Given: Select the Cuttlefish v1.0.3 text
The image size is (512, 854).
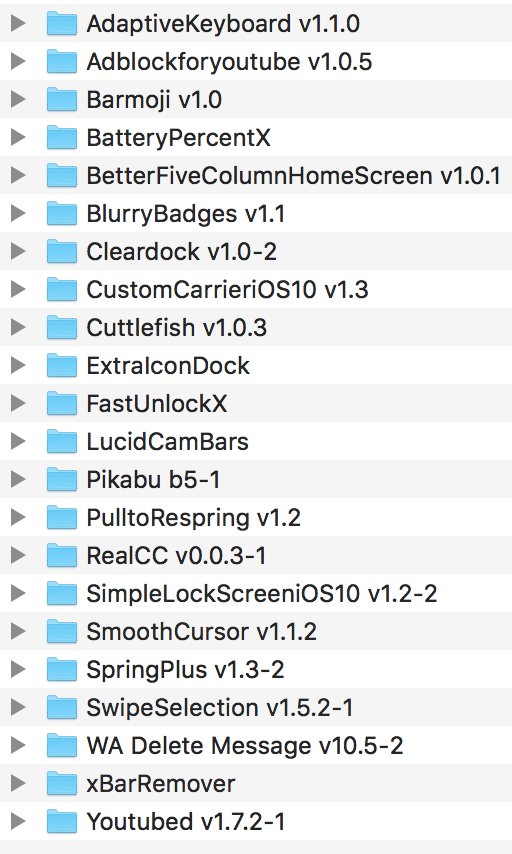Looking at the screenshot, I should pyautogui.click(x=176, y=327).
